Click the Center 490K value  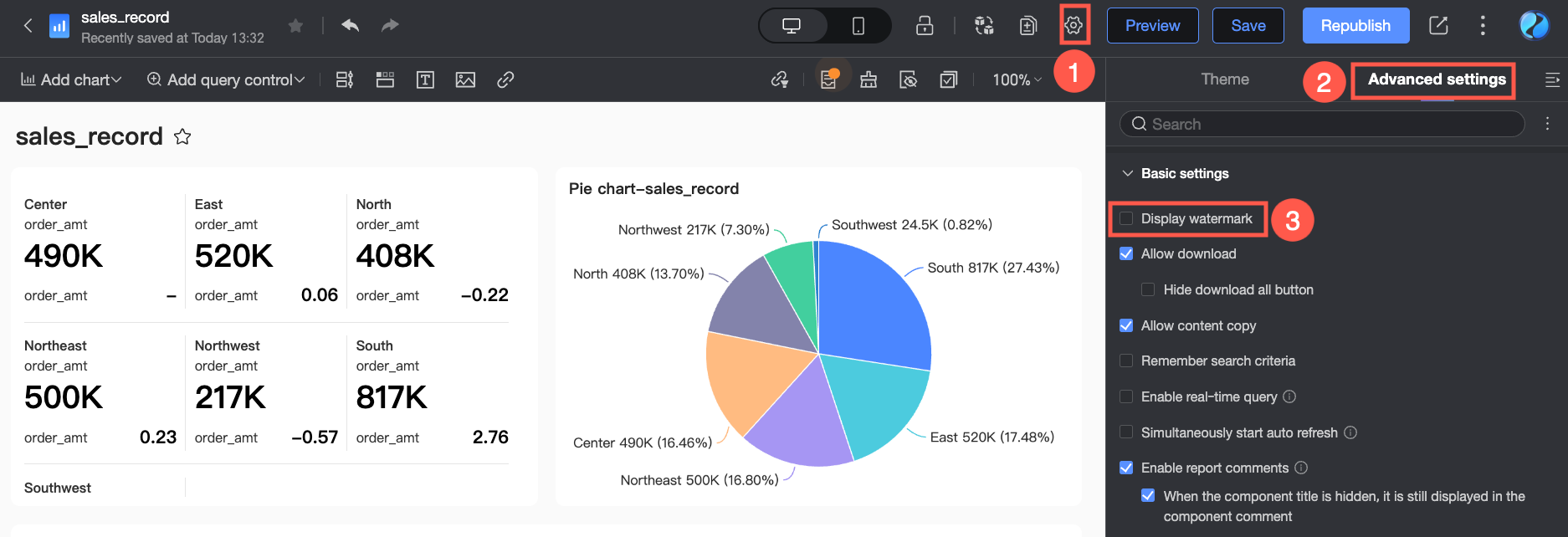(64, 256)
